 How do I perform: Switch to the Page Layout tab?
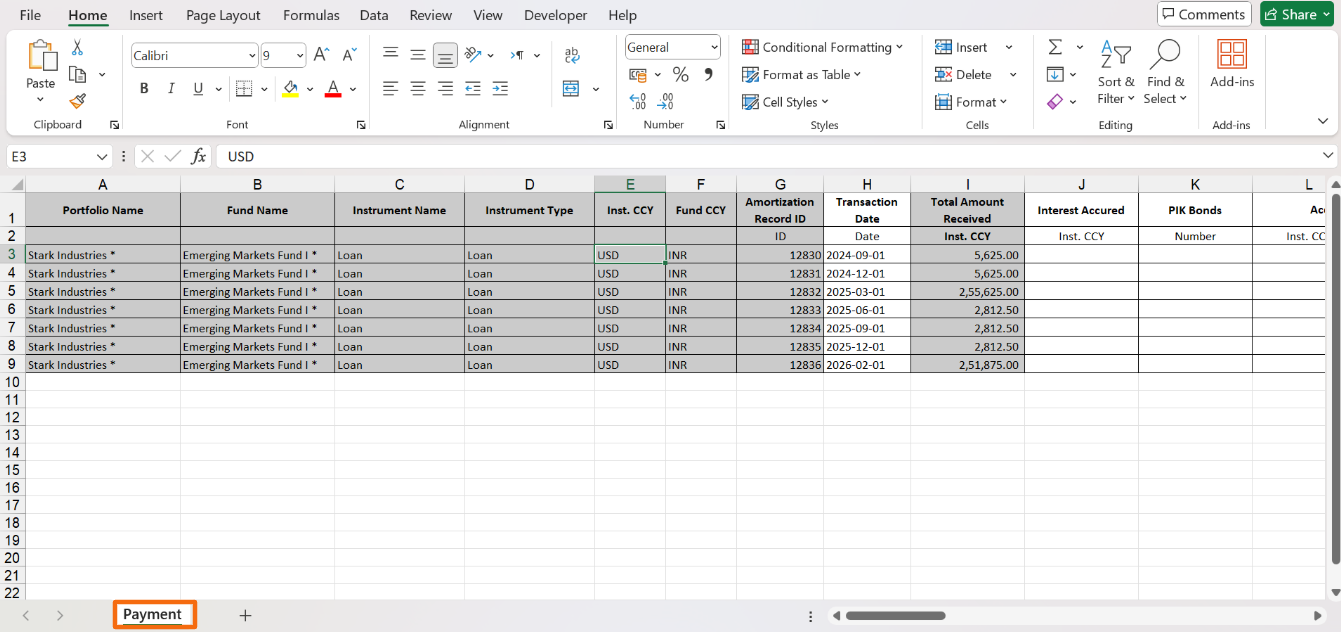(223, 15)
